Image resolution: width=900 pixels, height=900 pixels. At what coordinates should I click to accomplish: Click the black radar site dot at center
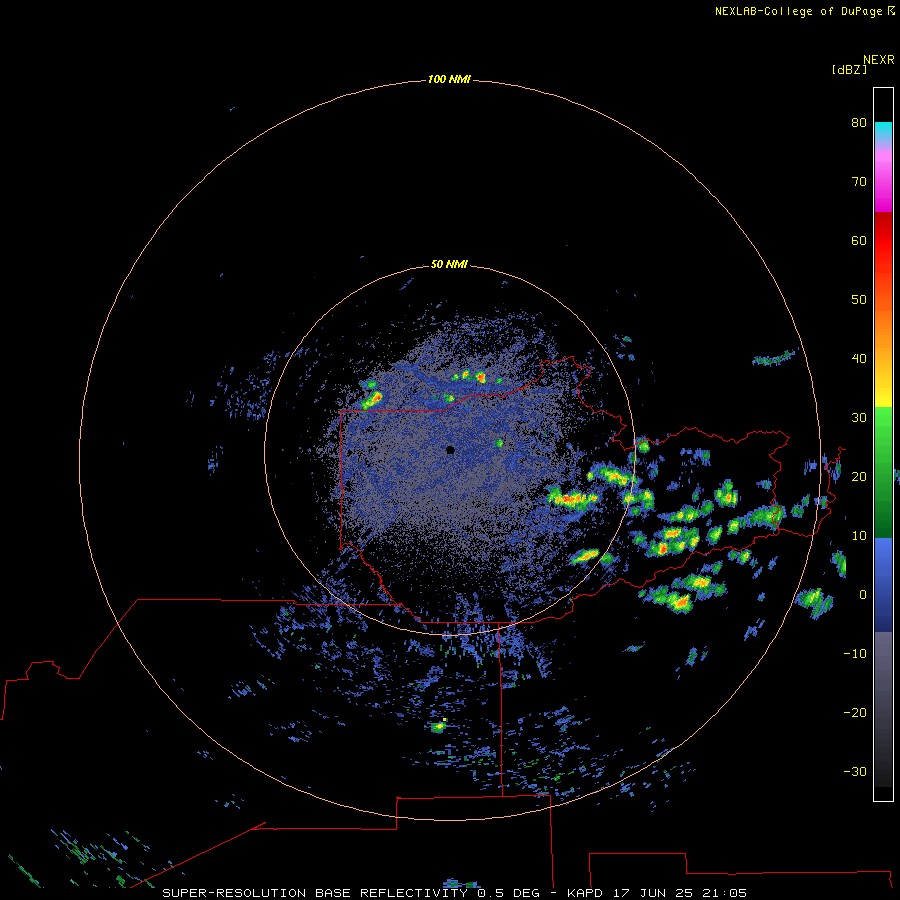coord(450,450)
